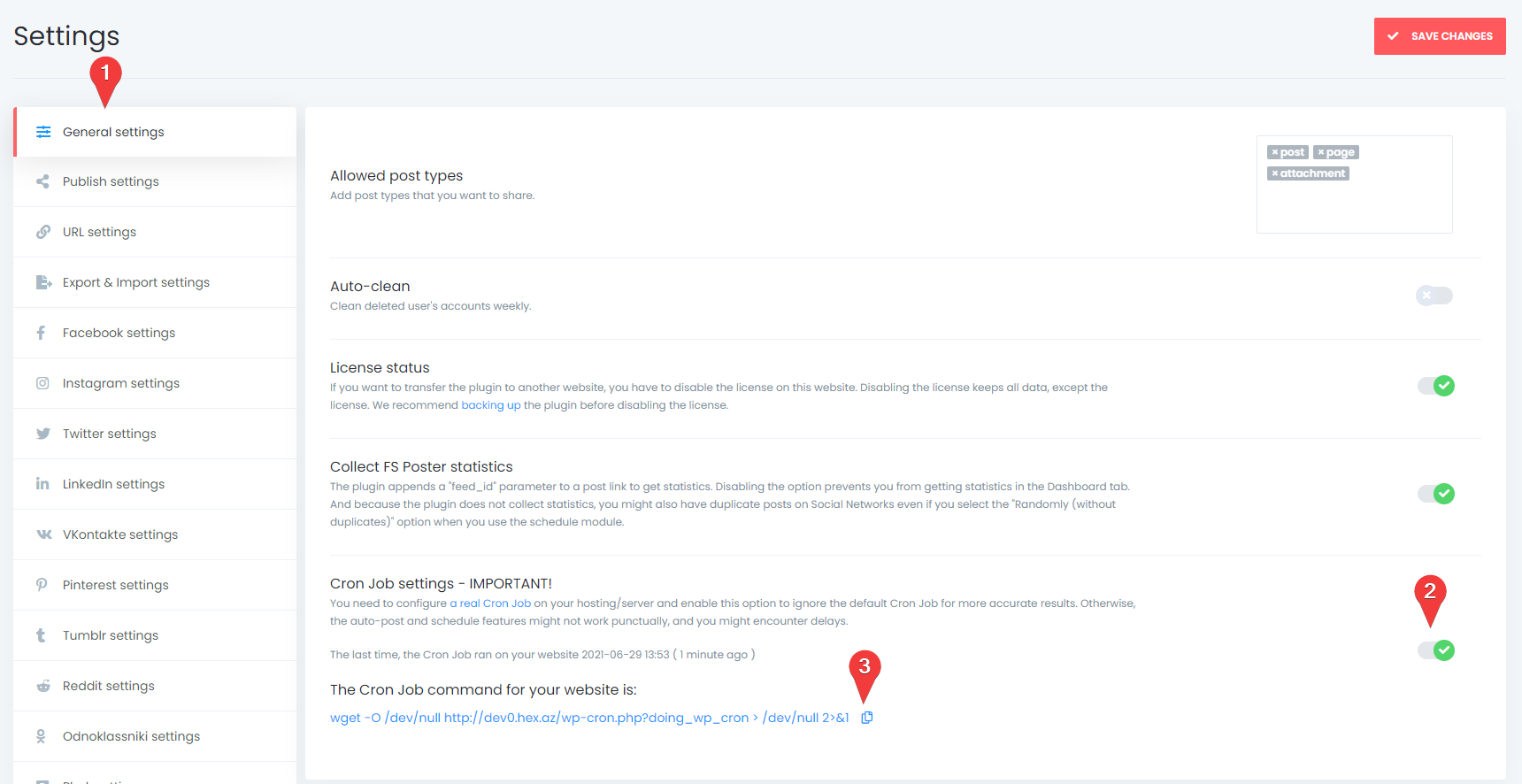Image resolution: width=1522 pixels, height=784 pixels.
Task: Click 'The Cron Job command for your website is:'
Action: tap(483, 690)
